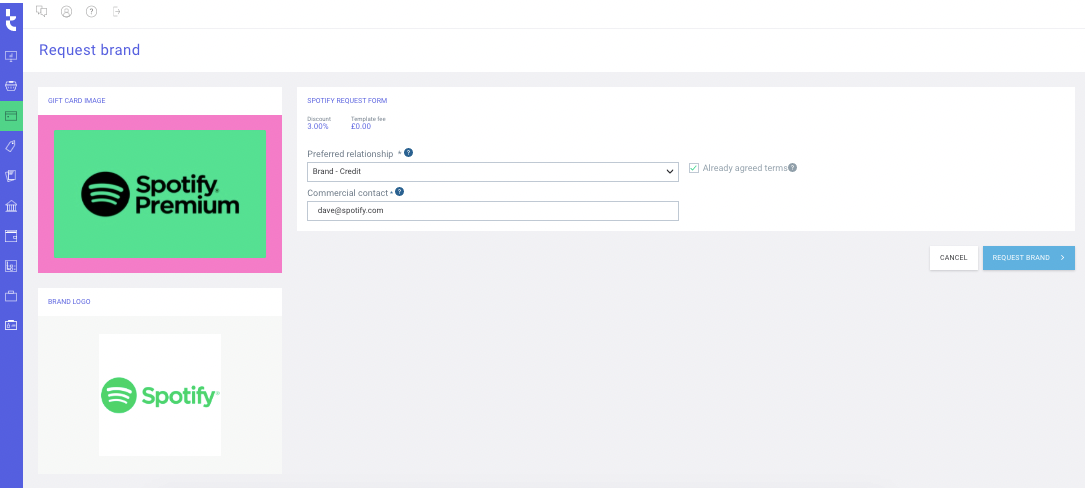Open the Preferred relationship dropdown
The image size is (1085, 490).
pyautogui.click(x=493, y=172)
